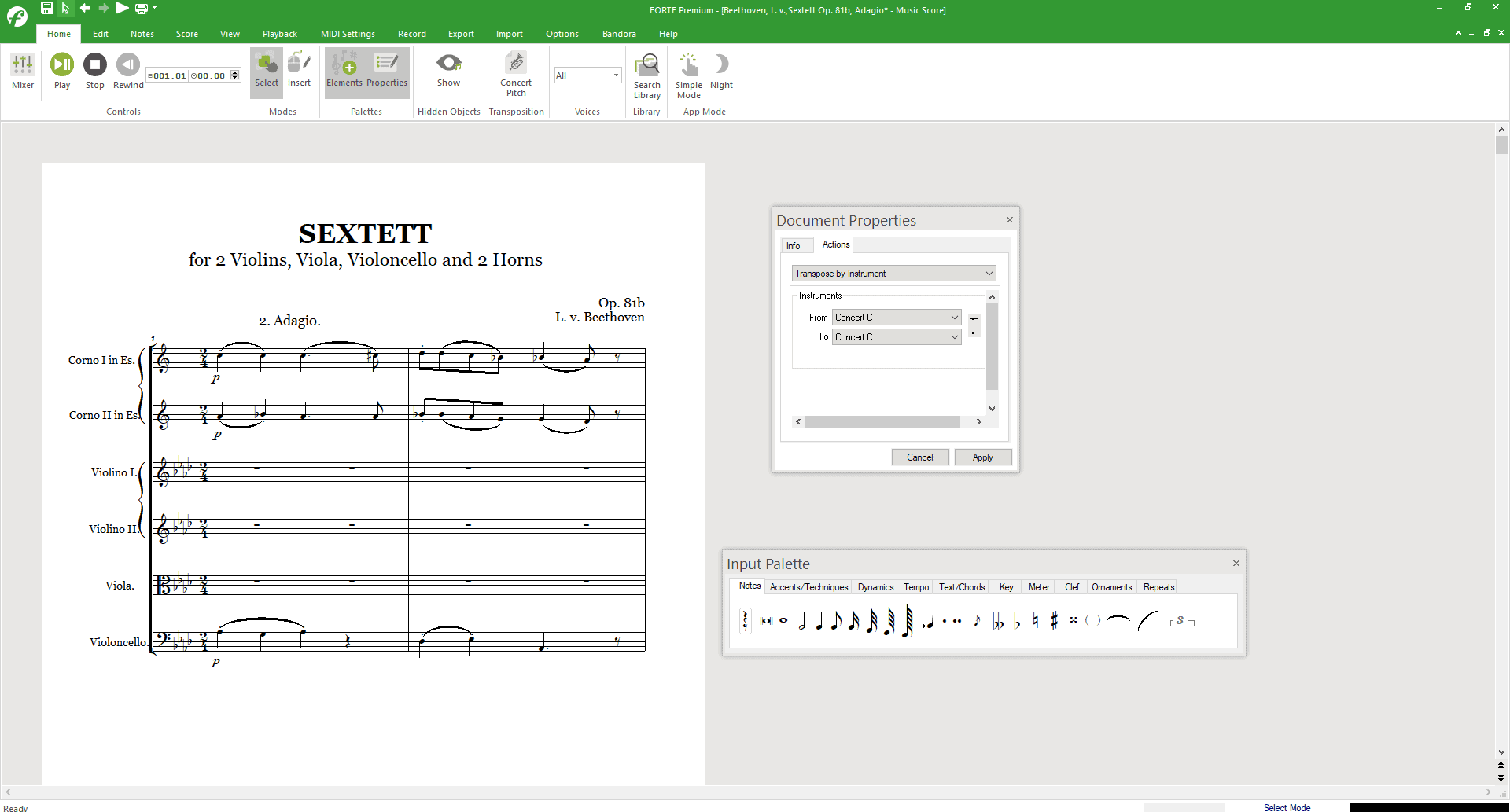
Task: Activate Select mode
Action: pyautogui.click(x=267, y=72)
